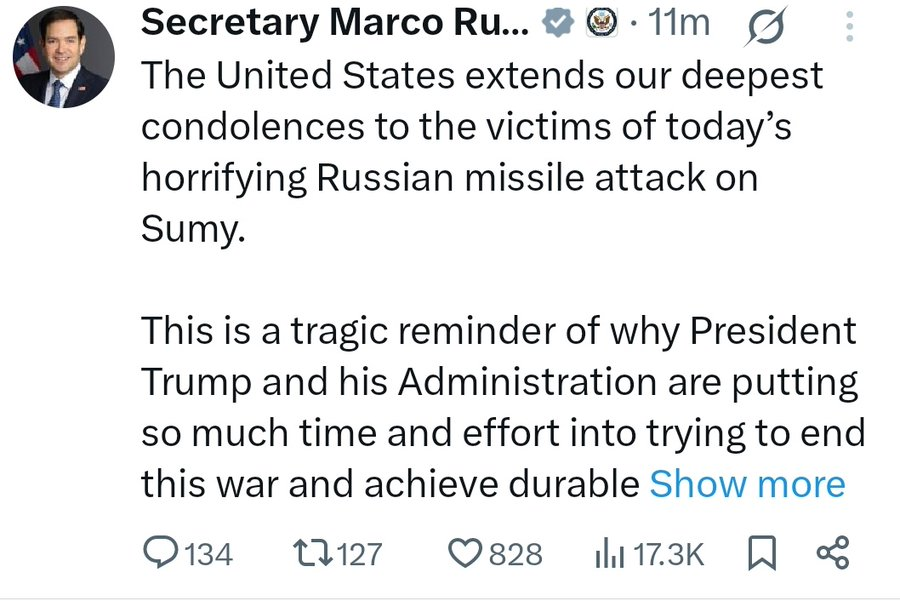Open the 17.3K view count
The height and width of the screenshot is (601, 900).
pos(670,554)
